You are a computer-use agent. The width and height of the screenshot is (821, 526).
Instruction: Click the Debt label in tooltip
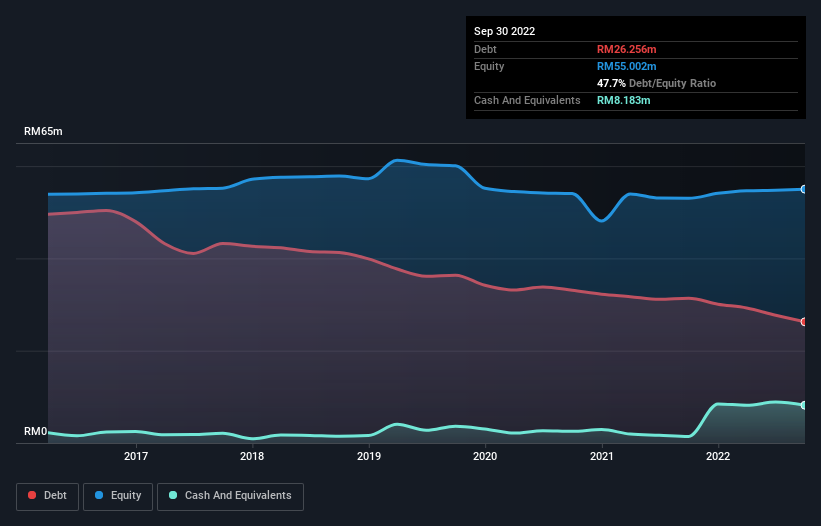(485, 49)
